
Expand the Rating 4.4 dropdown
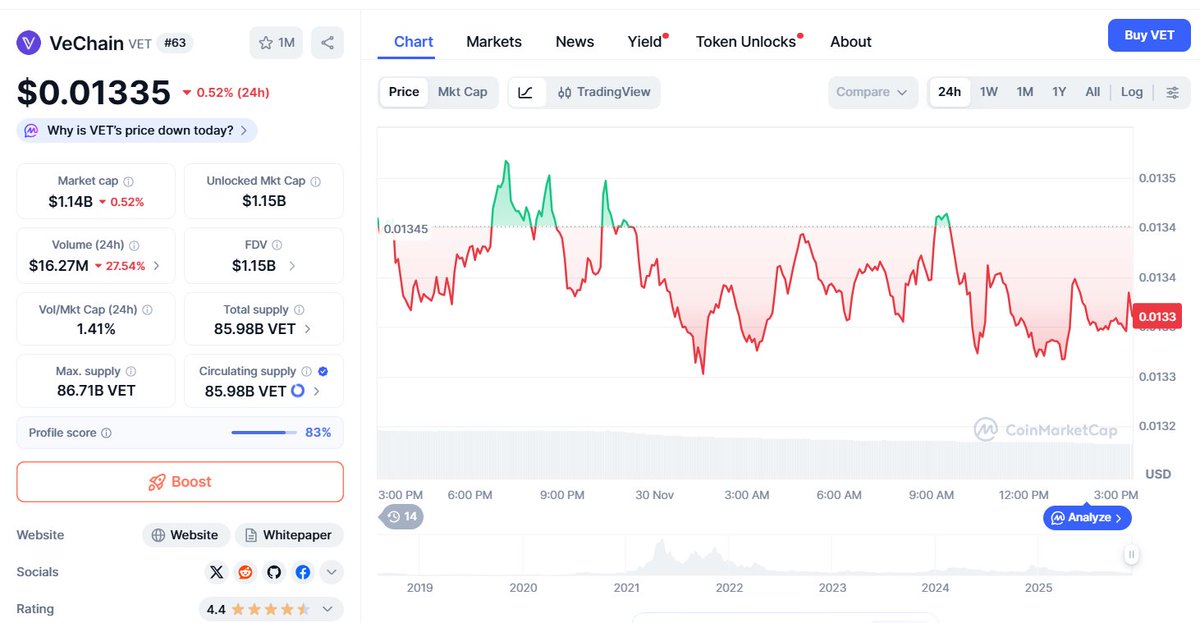point(271,609)
